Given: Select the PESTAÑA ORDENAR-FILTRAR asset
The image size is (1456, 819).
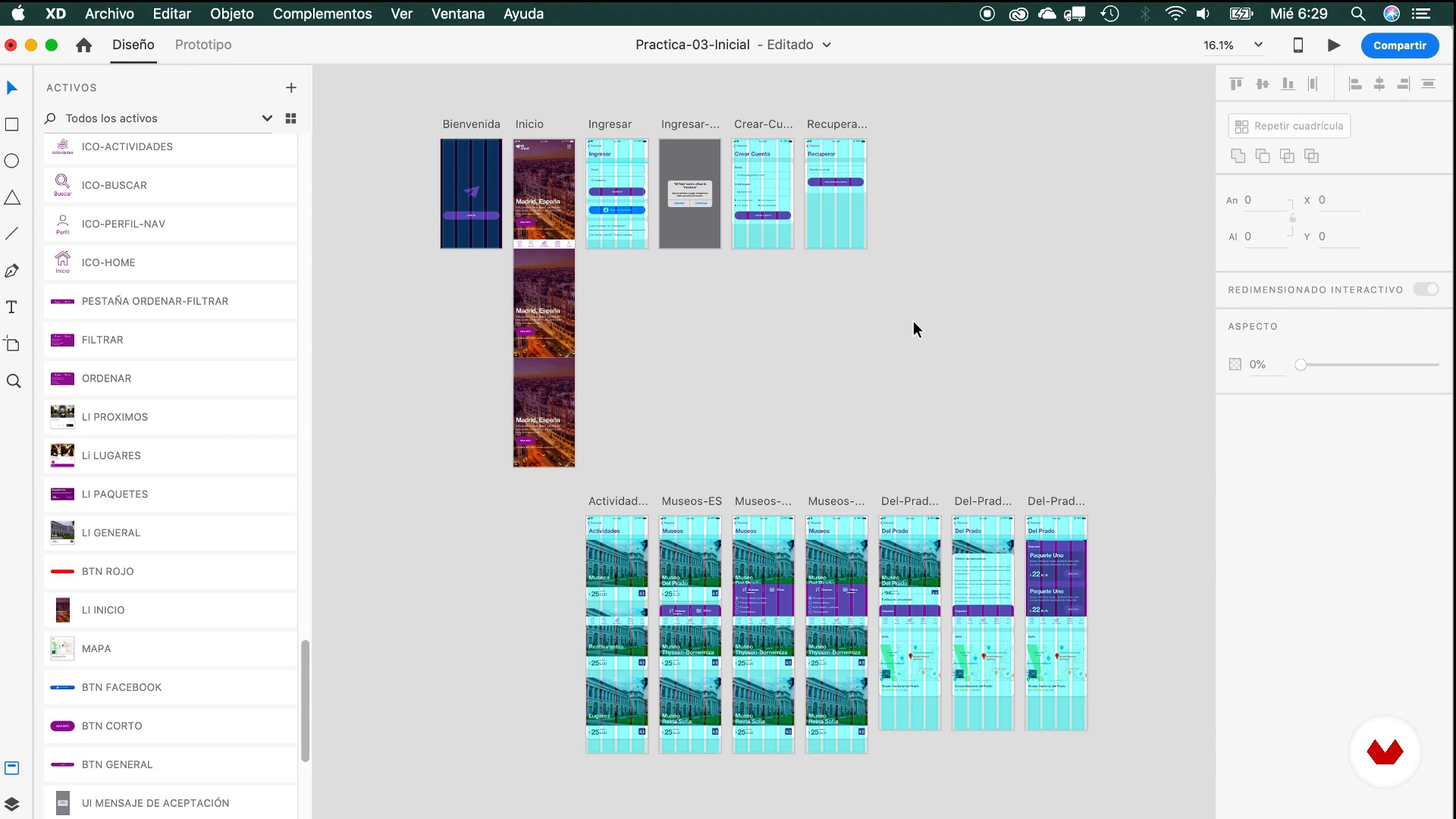Looking at the screenshot, I should pos(171,301).
